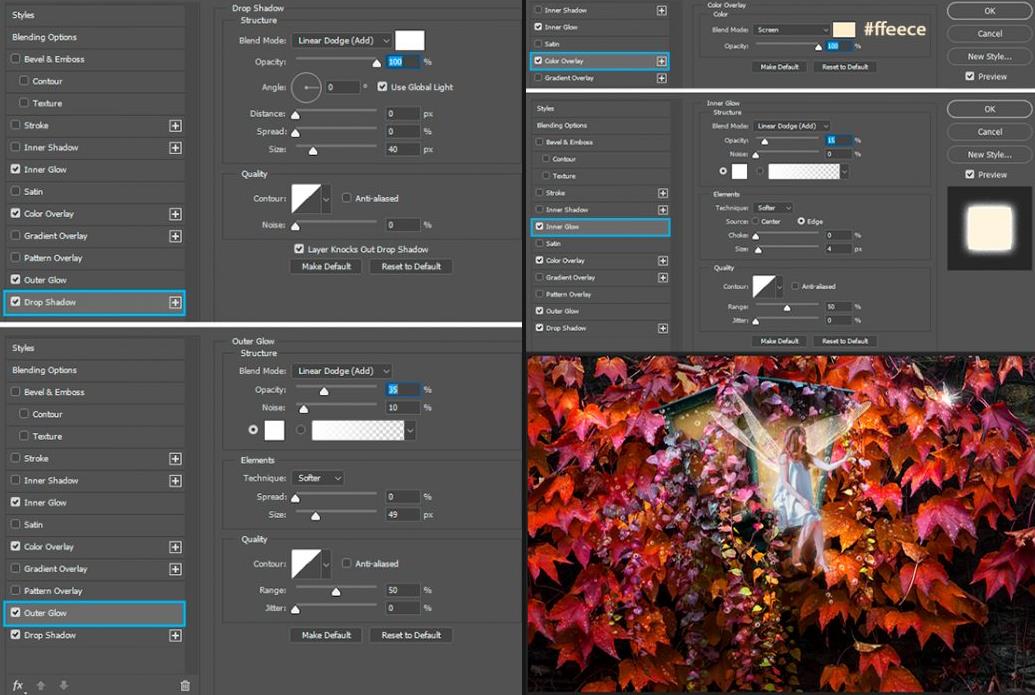Viewport: 1035px width, 695px height.
Task: Toggle Preview checkbox in Color Overlay dialog
Action: [x=970, y=76]
